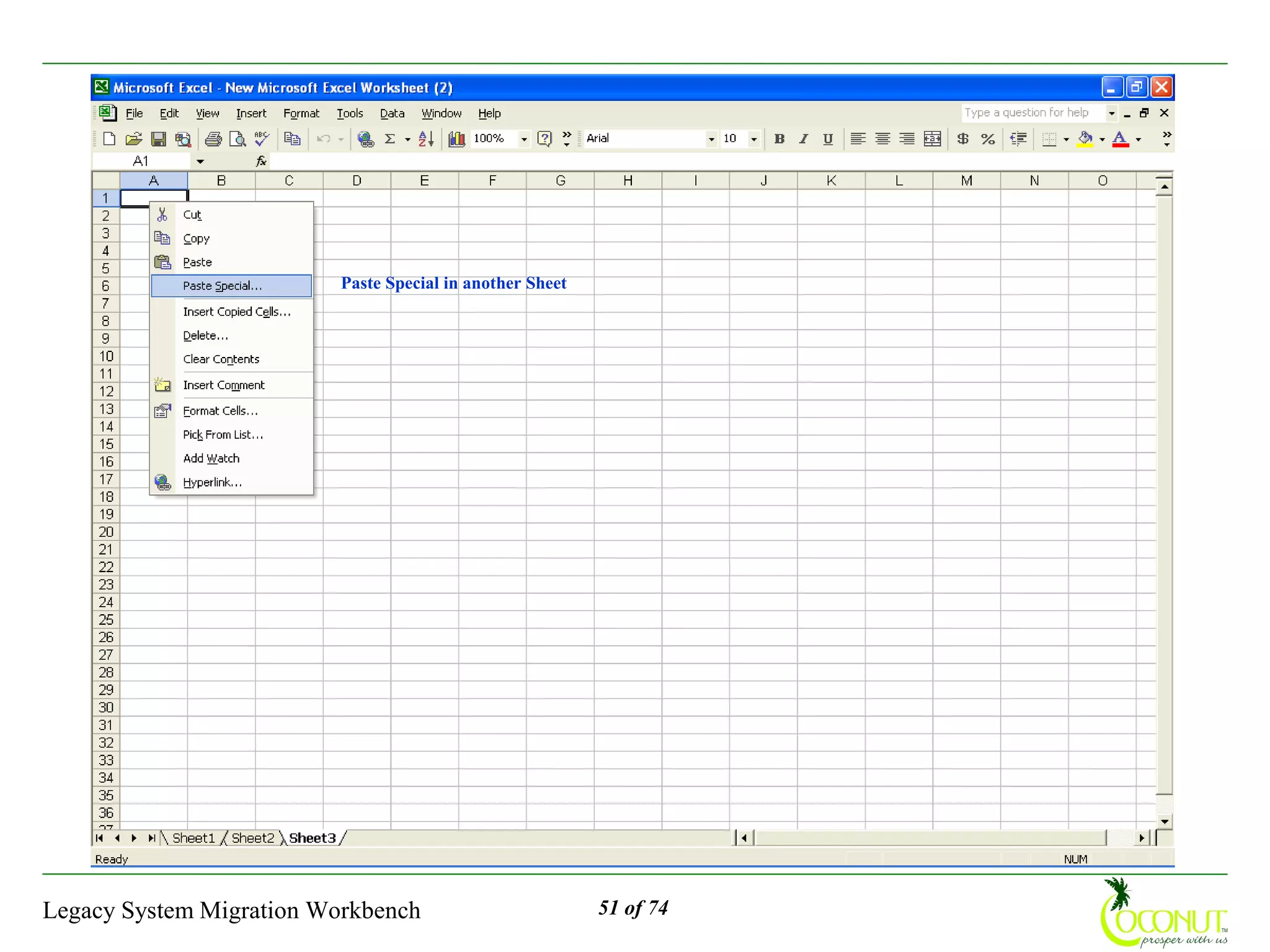
Task: Choose Cut from the context menu
Action: tap(231, 215)
